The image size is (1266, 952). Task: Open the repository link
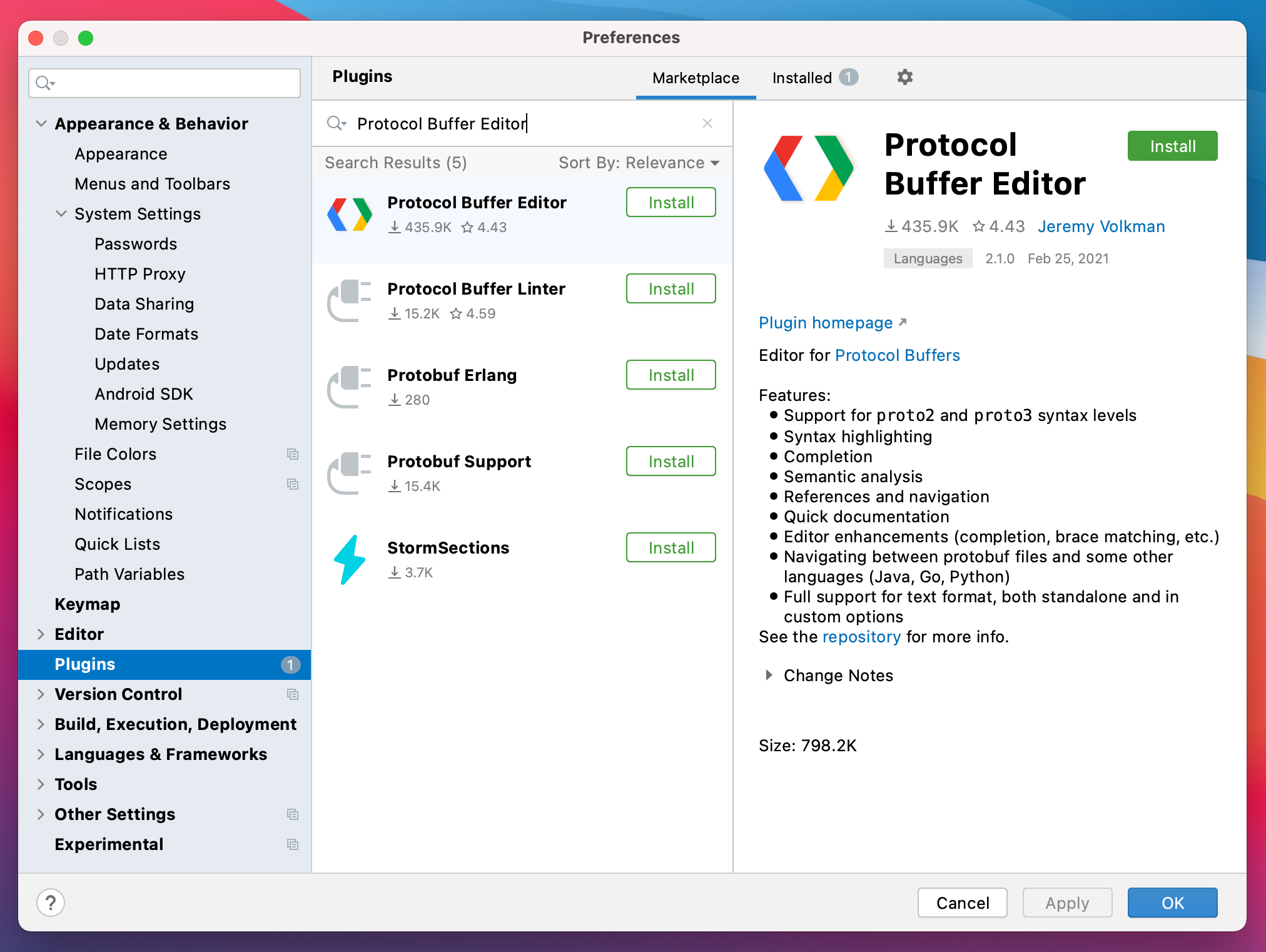click(861, 637)
